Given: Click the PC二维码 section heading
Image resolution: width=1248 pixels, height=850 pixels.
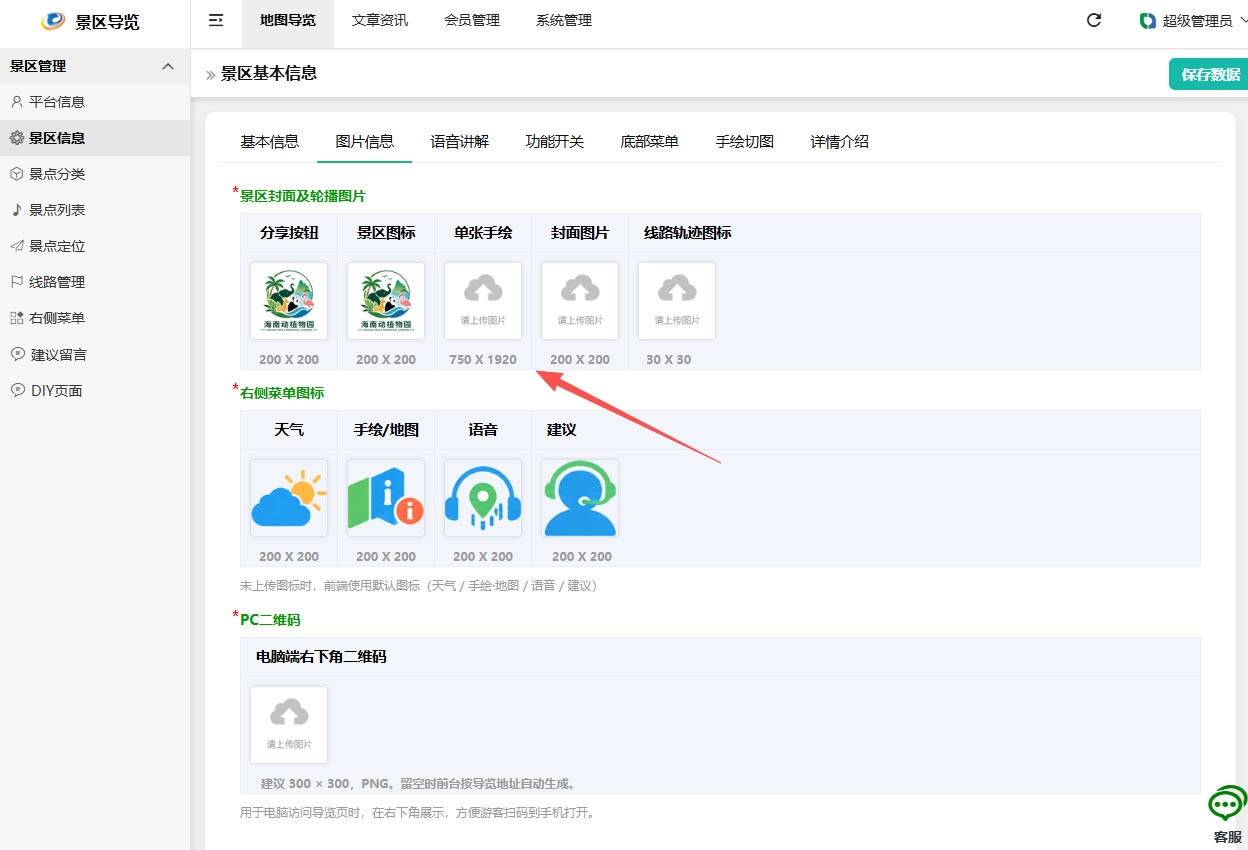Looking at the screenshot, I should 270,620.
